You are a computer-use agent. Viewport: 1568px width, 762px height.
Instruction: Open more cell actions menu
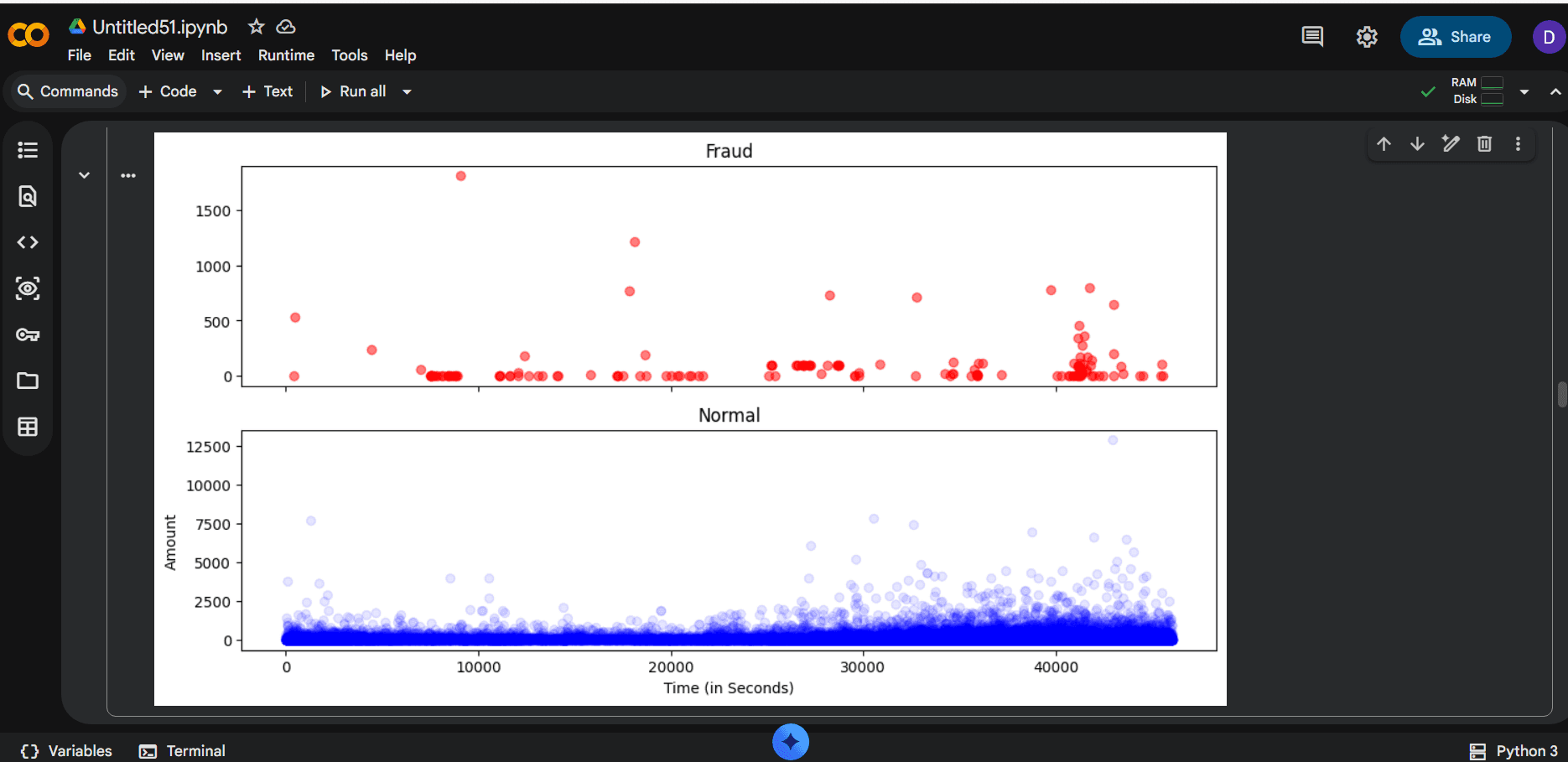coord(1518,143)
